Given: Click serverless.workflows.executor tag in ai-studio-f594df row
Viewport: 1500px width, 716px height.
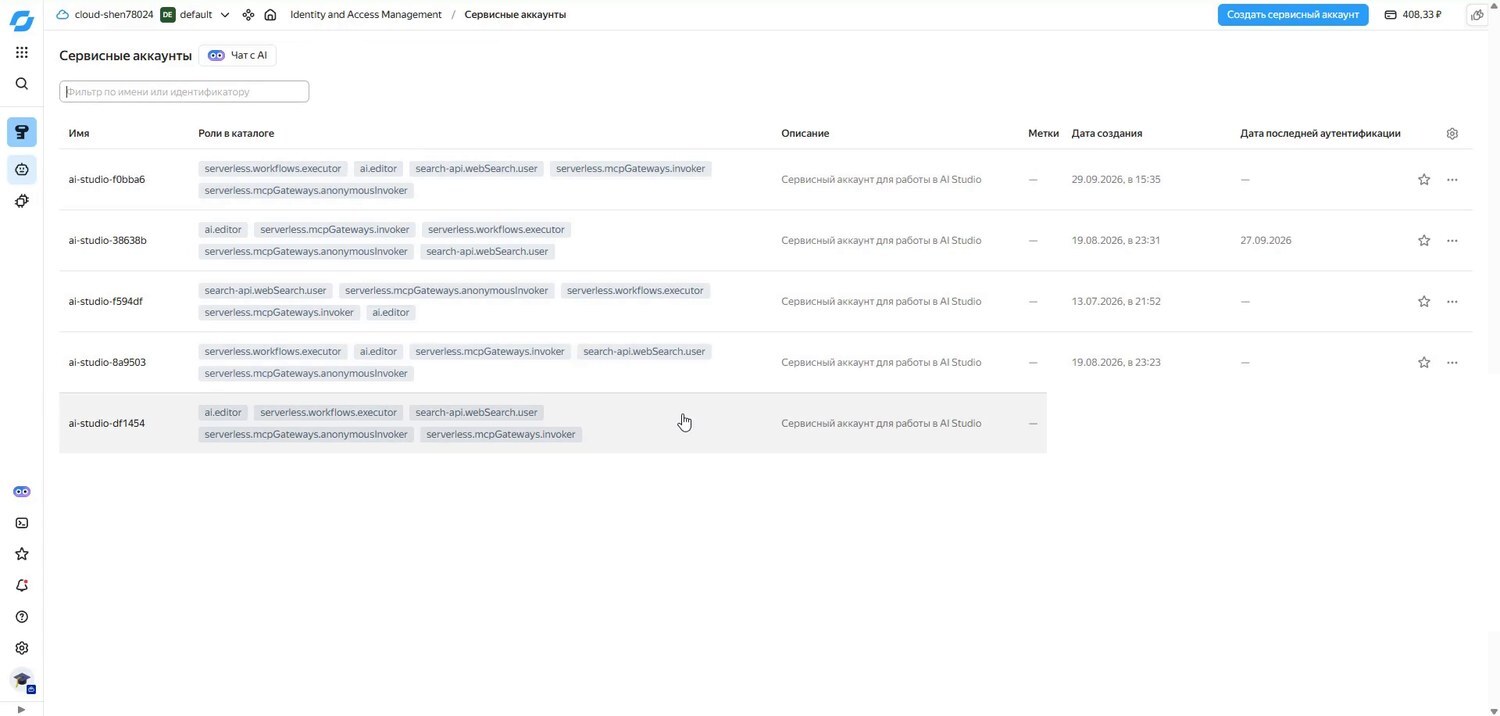Looking at the screenshot, I should click(635, 291).
